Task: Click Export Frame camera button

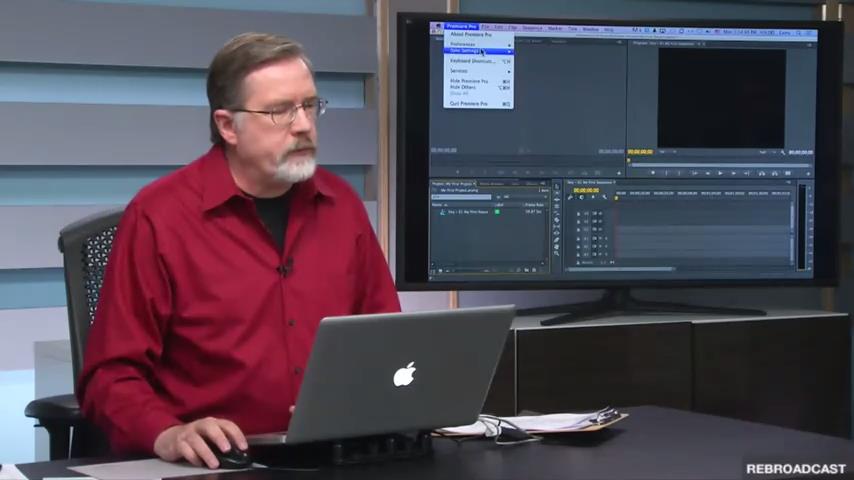Action: point(788,173)
